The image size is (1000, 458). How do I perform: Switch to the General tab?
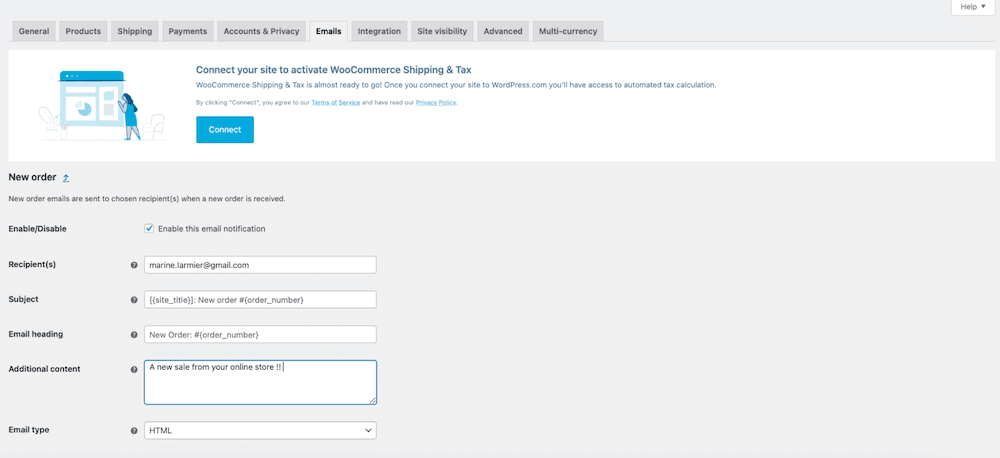point(34,31)
